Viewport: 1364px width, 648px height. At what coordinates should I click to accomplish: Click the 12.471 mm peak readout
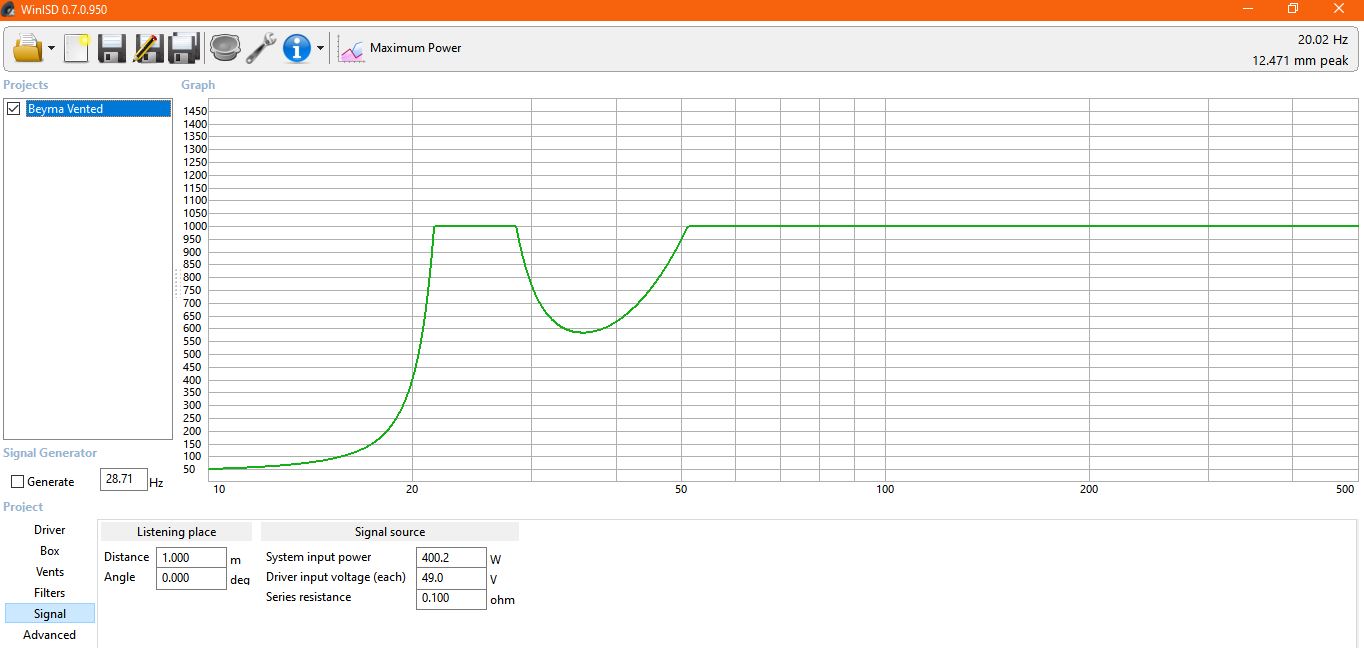(1300, 61)
